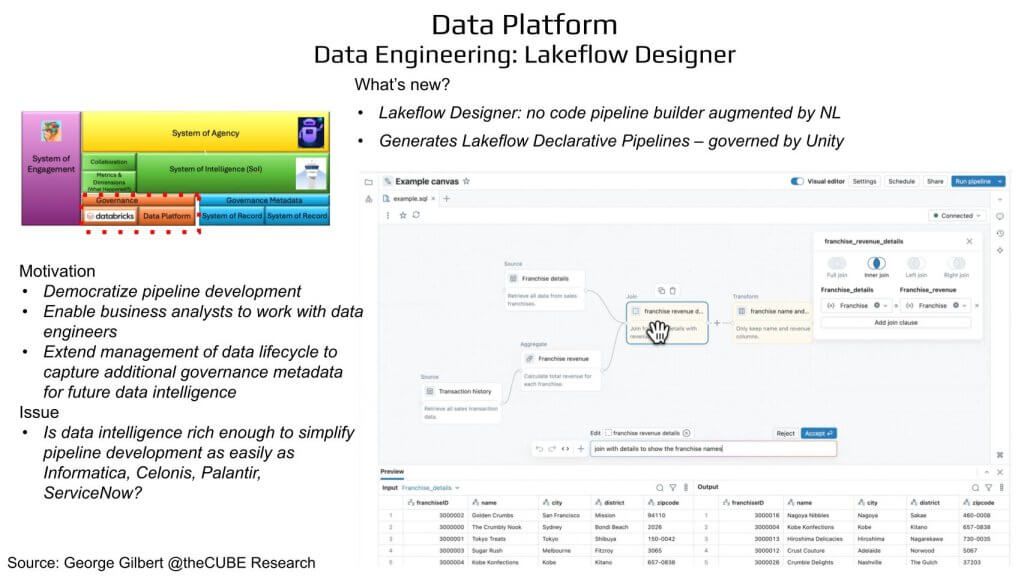Viewport: 1024px width, 576px height.
Task: Select the Full join option
Action: click(837, 266)
